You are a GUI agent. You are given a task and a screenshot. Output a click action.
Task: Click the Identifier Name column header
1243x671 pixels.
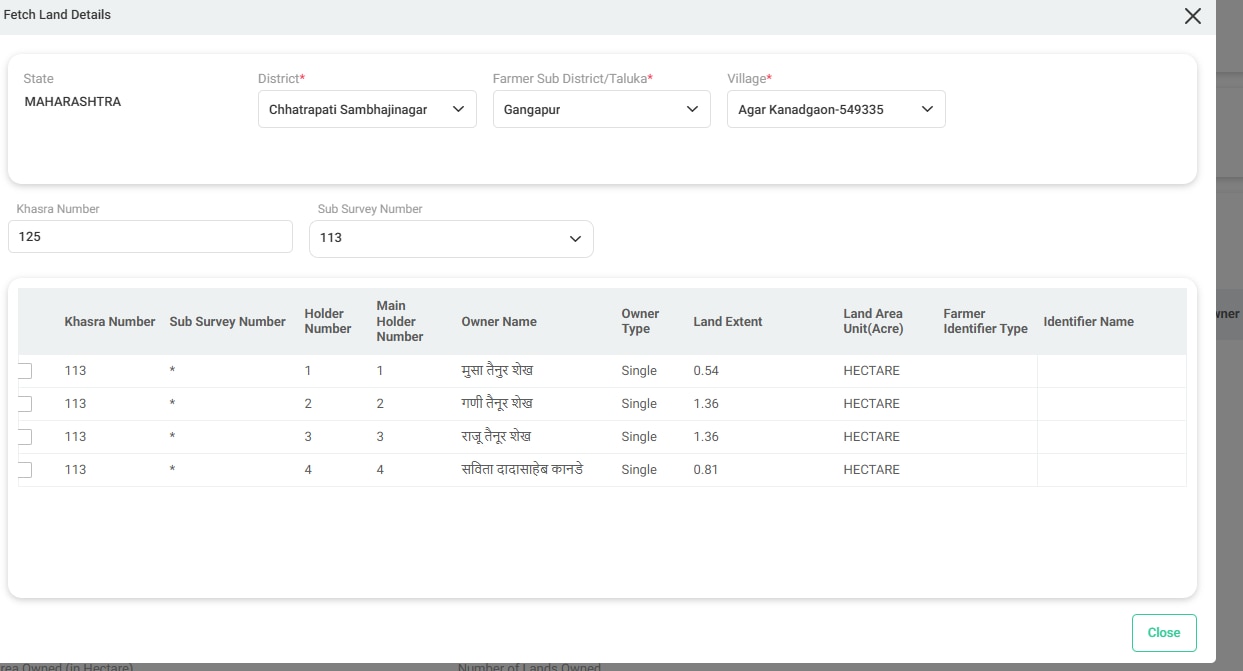tap(1089, 322)
